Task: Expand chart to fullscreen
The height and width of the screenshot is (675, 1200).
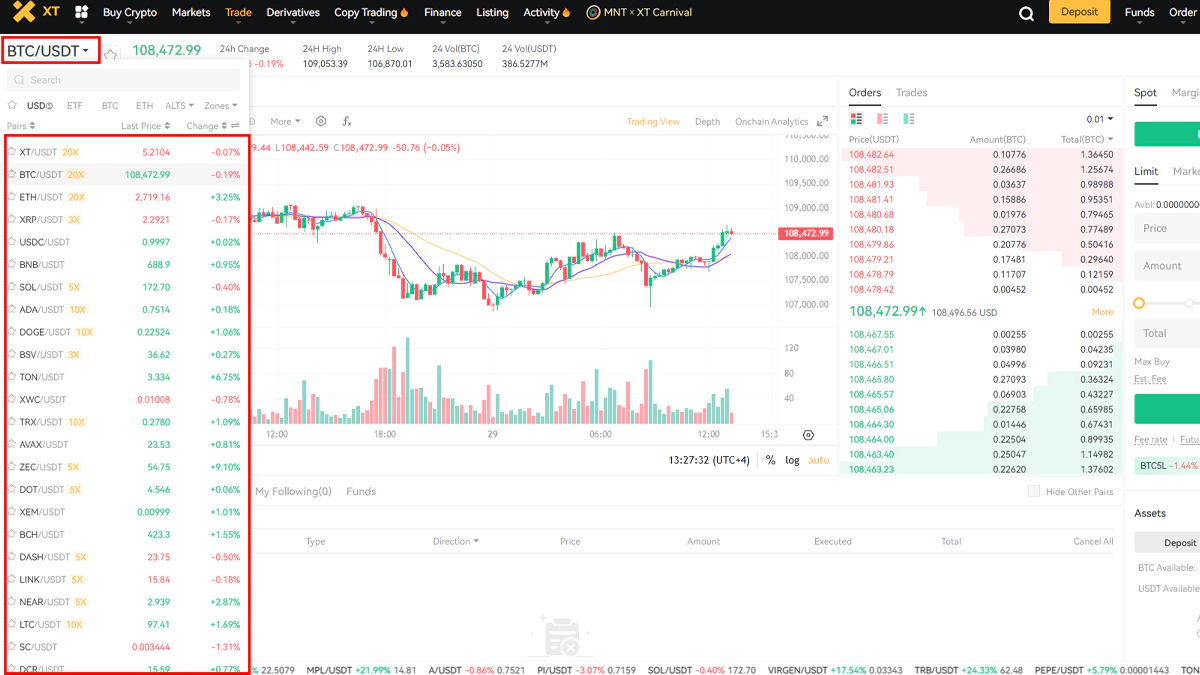Action: pyautogui.click(x=823, y=121)
